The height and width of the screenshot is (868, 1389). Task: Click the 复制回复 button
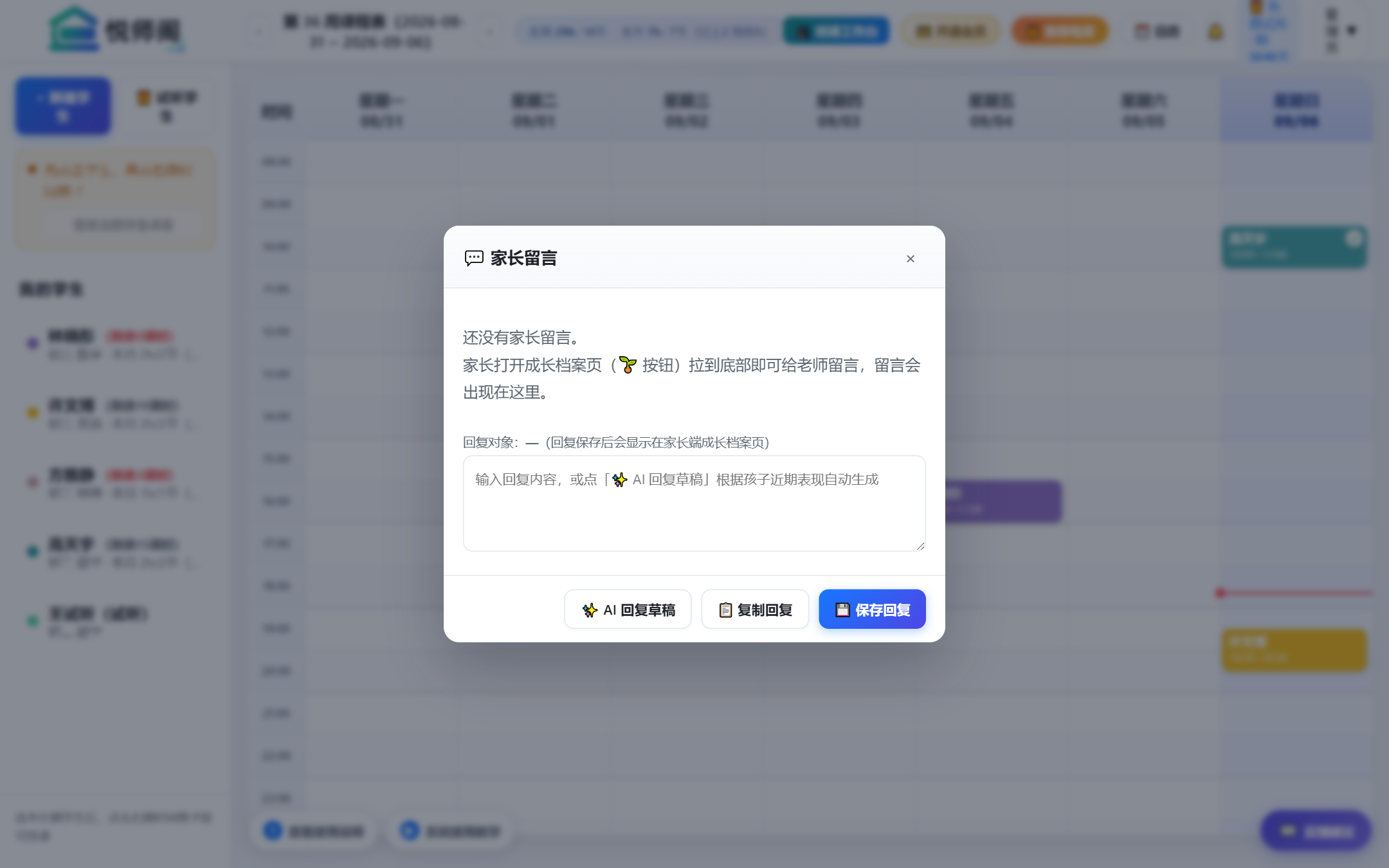pyautogui.click(x=755, y=610)
